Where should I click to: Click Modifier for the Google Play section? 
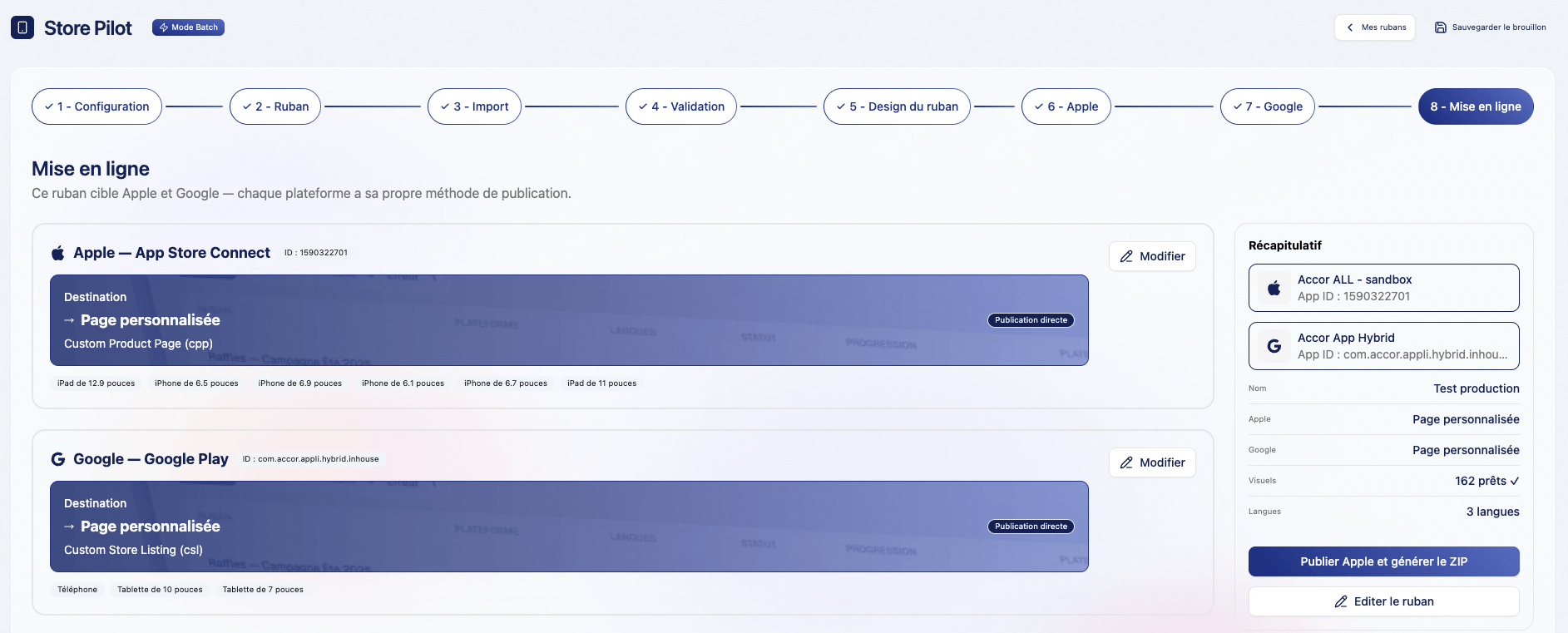click(x=1152, y=462)
